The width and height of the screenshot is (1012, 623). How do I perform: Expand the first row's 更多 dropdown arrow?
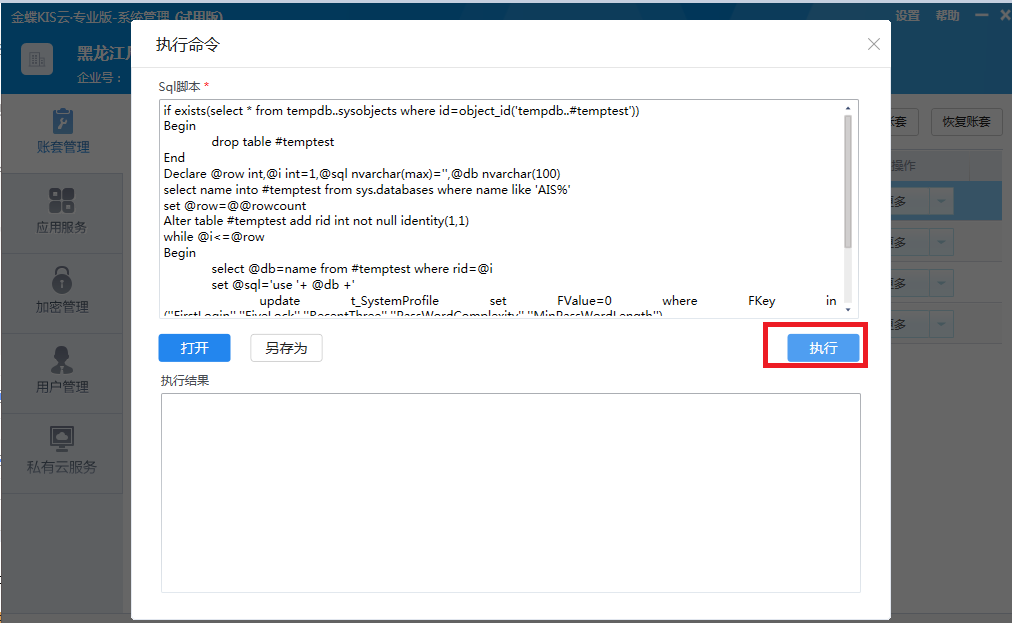coord(943,201)
